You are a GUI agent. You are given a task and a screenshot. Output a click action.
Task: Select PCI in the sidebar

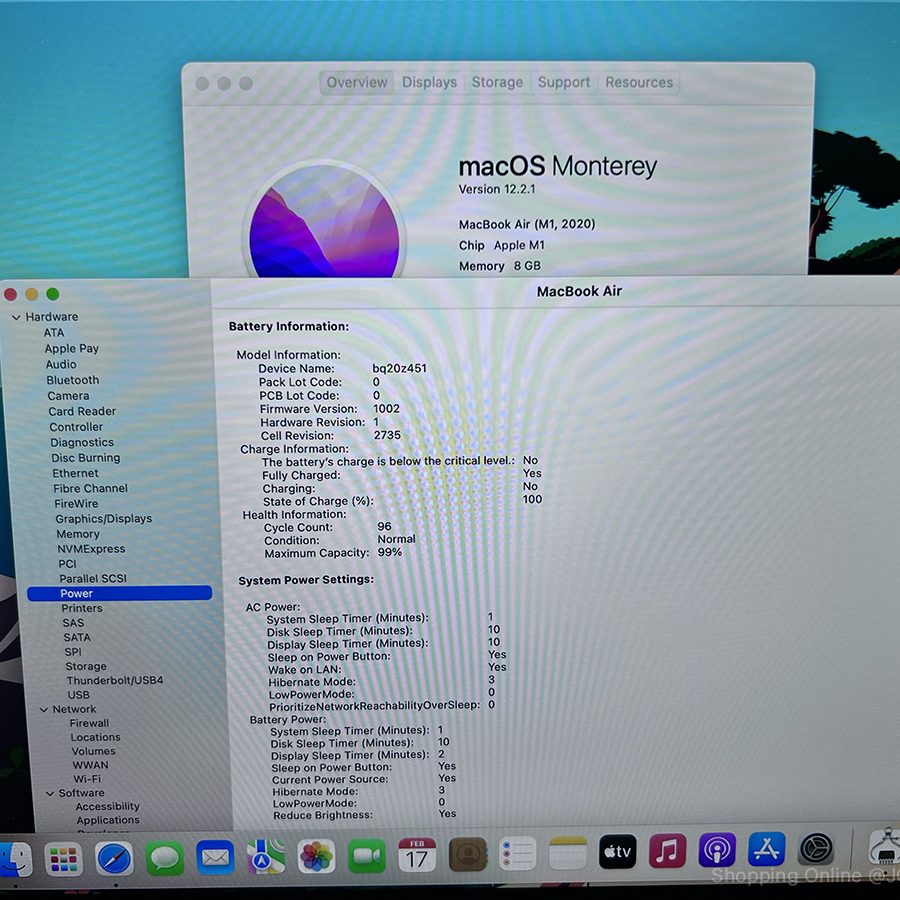coord(67,564)
